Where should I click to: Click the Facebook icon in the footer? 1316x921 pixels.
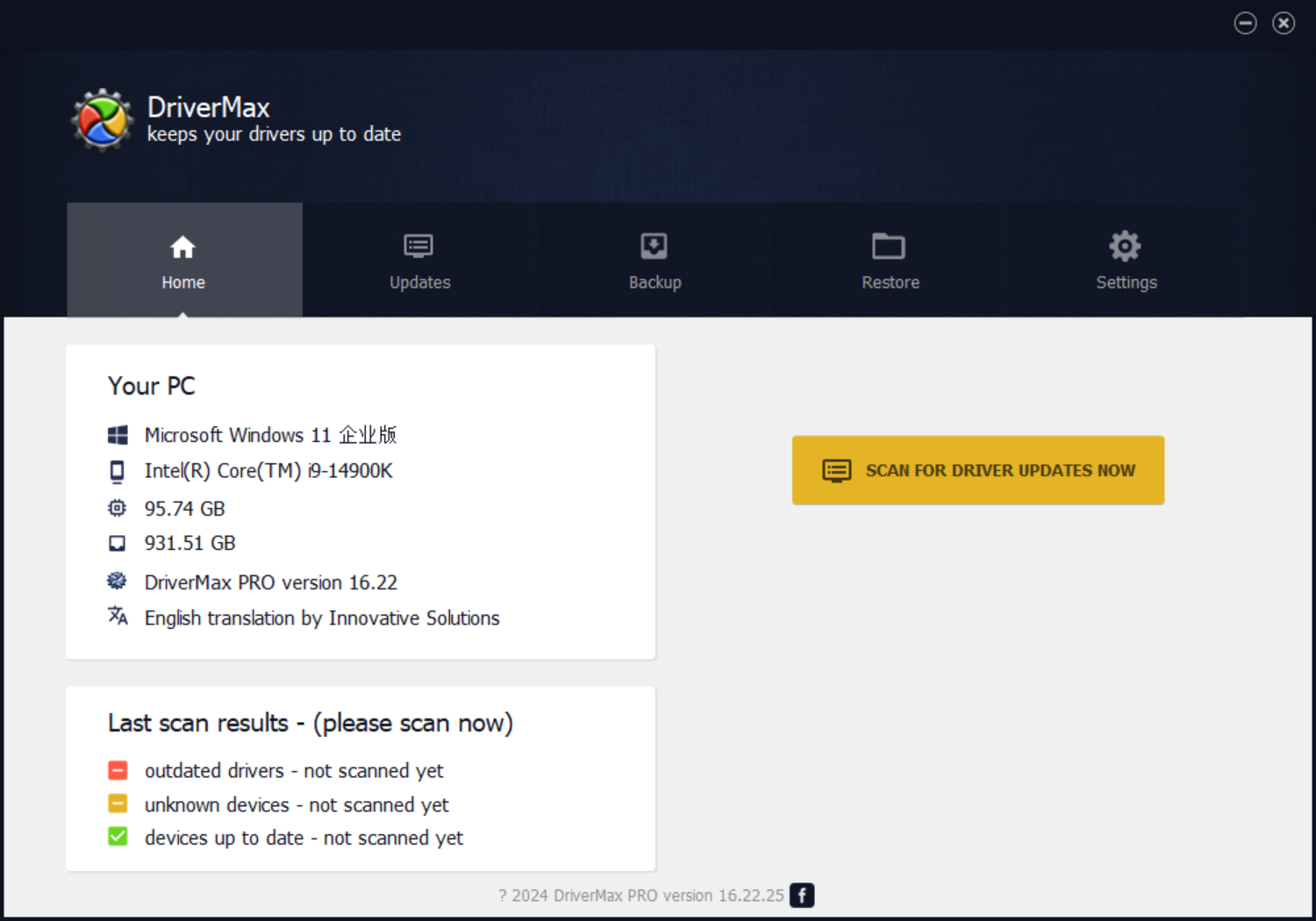tap(801, 895)
